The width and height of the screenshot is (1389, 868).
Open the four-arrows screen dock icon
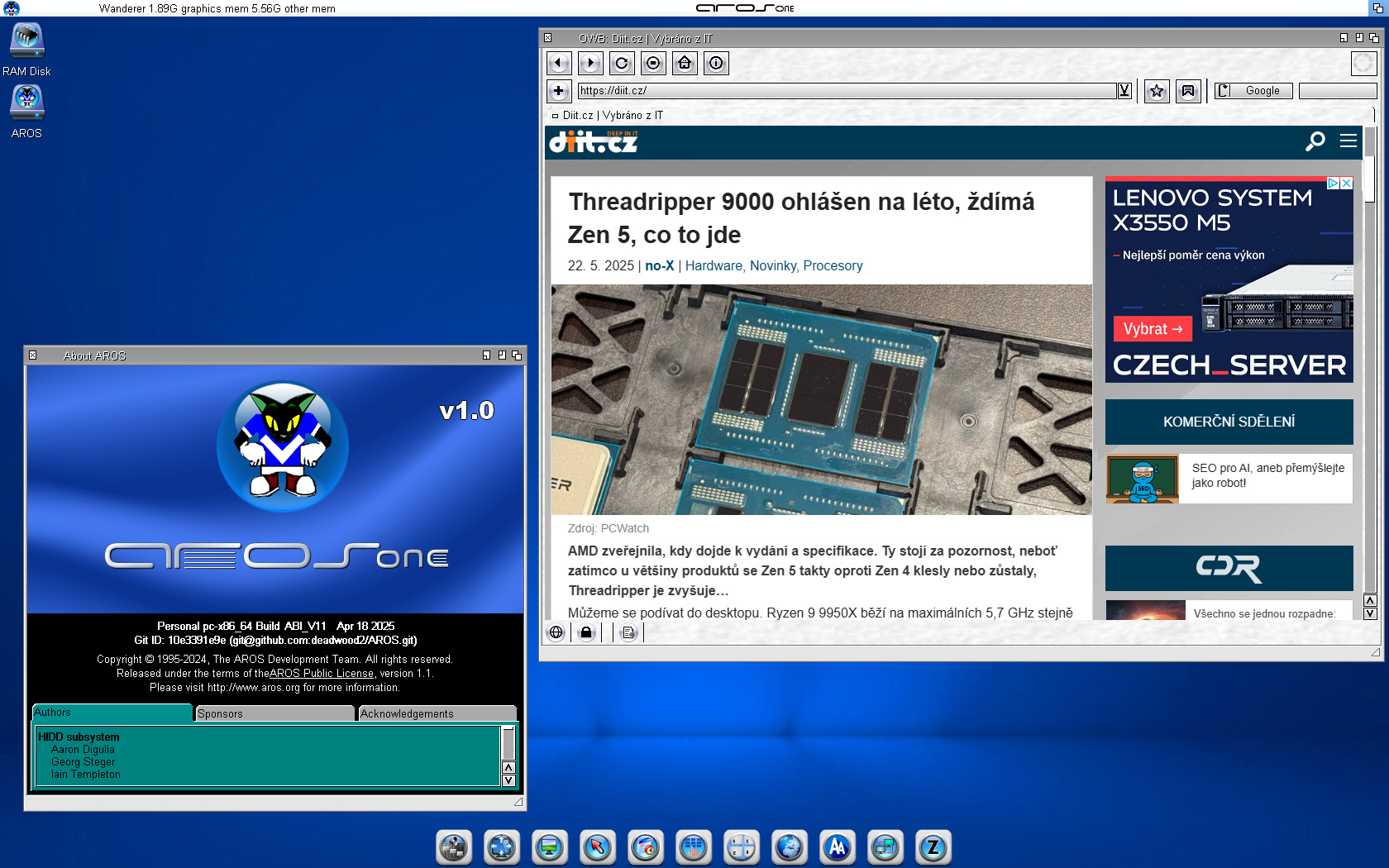(x=502, y=847)
